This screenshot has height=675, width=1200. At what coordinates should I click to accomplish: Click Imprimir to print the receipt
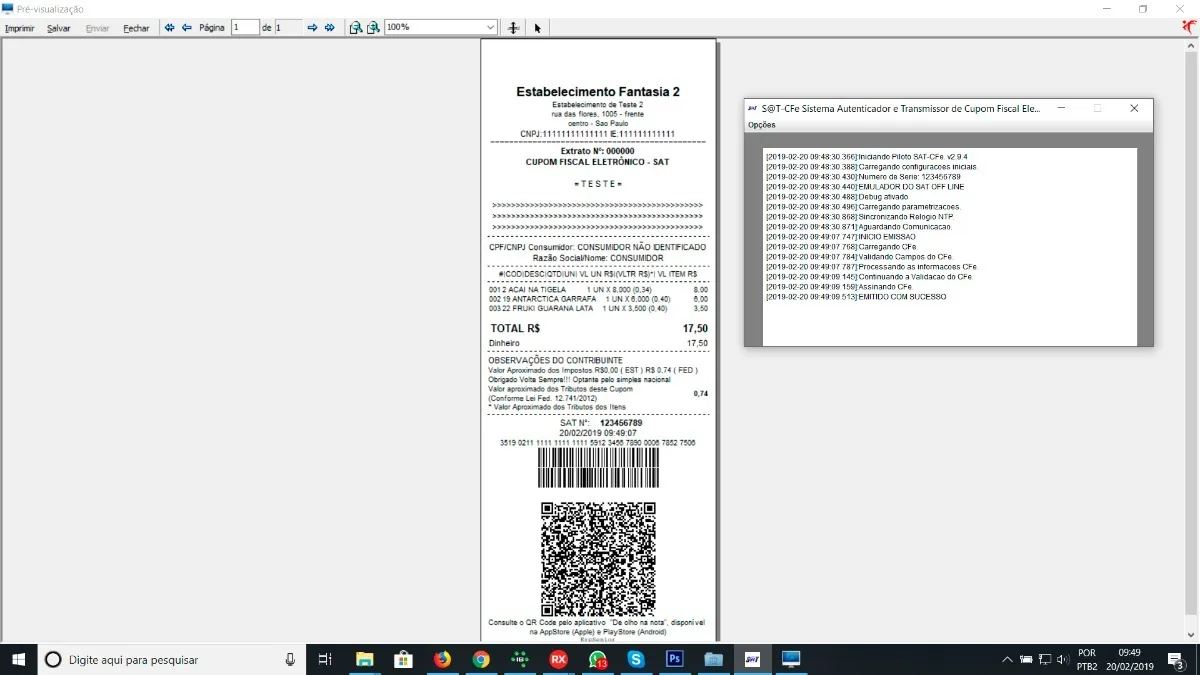click(20, 28)
